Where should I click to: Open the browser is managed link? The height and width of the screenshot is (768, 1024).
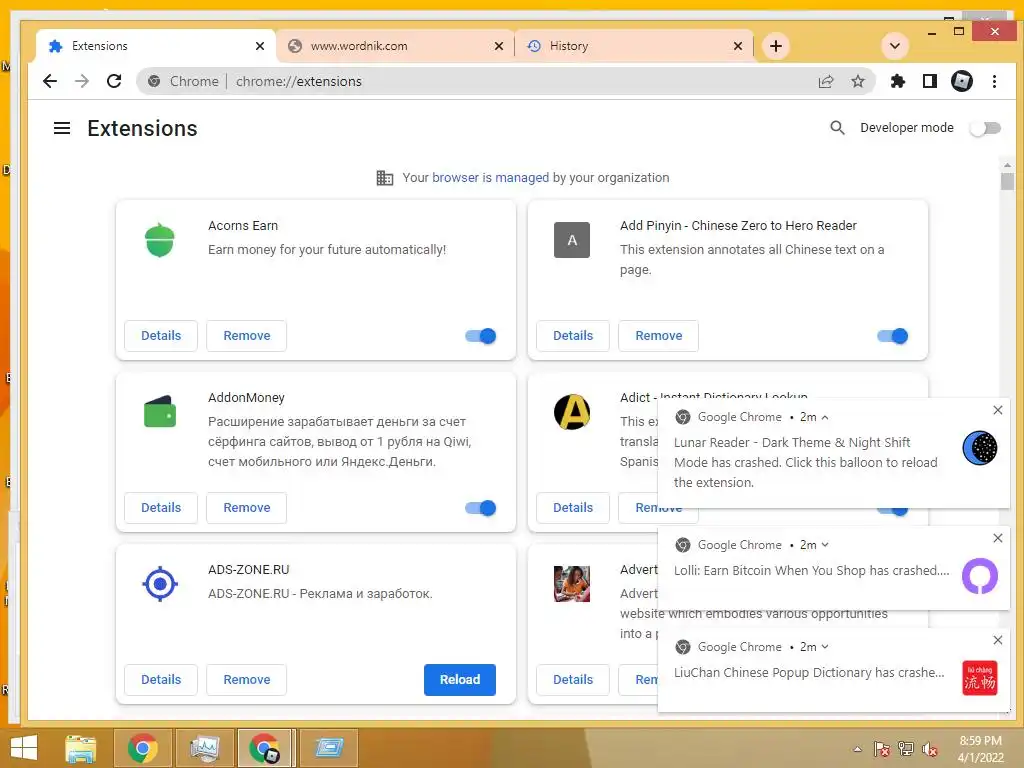click(x=490, y=178)
